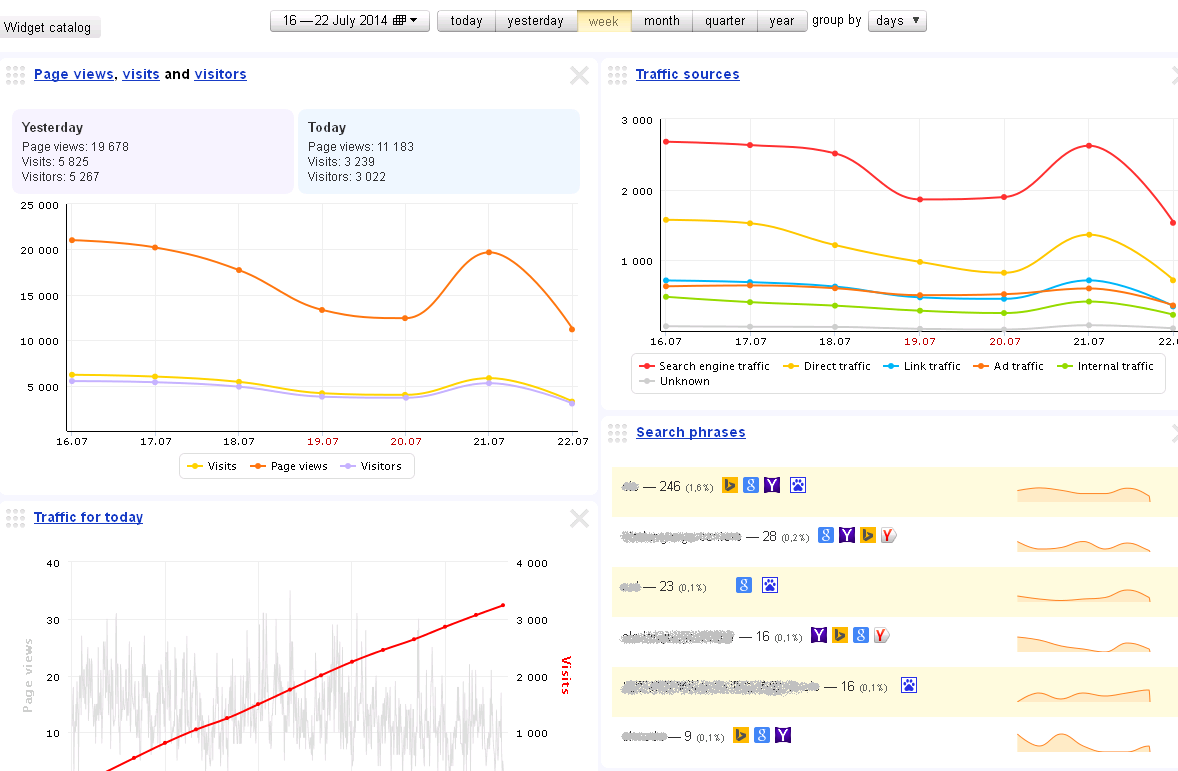
Task: Click the Baidu paw icon on the 23-hit phrase
Action: pos(770,585)
